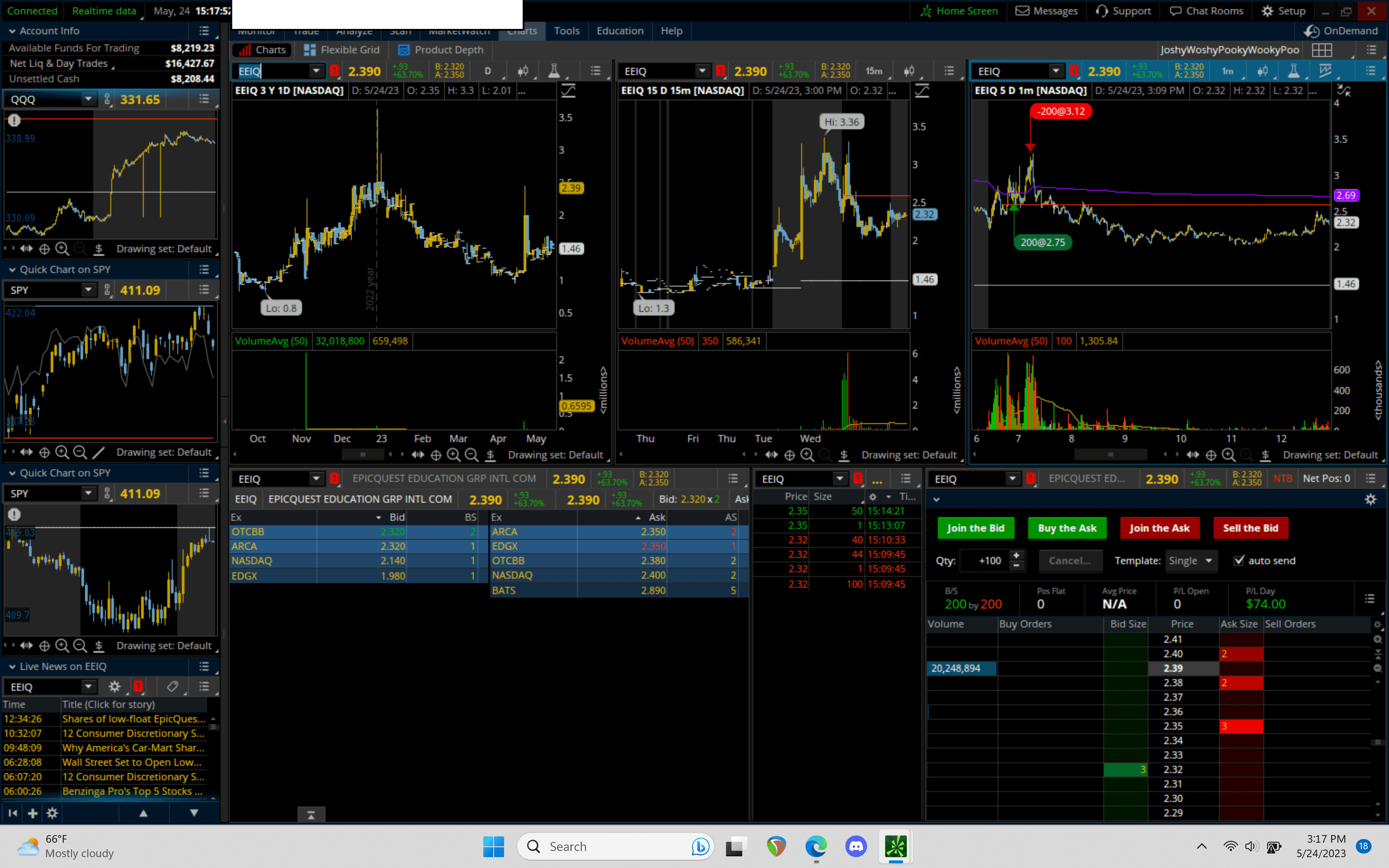Click the zoom-in magnifier on the 3Y EEIQ chart
This screenshot has width=1389, height=868.
tap(454, 455)
